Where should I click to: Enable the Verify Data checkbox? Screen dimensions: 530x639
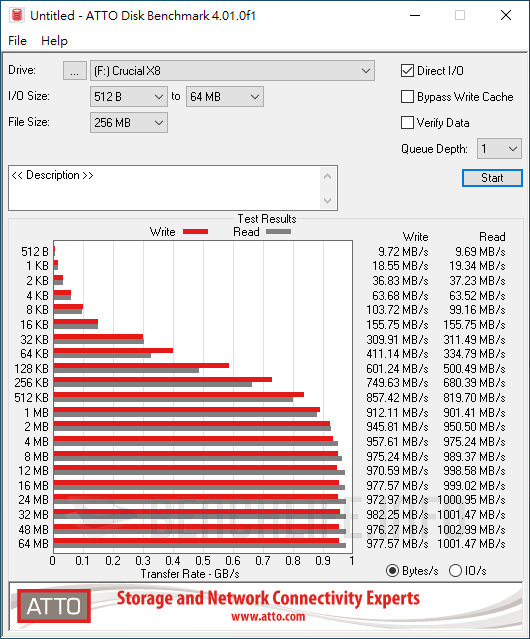click(407, 123)
